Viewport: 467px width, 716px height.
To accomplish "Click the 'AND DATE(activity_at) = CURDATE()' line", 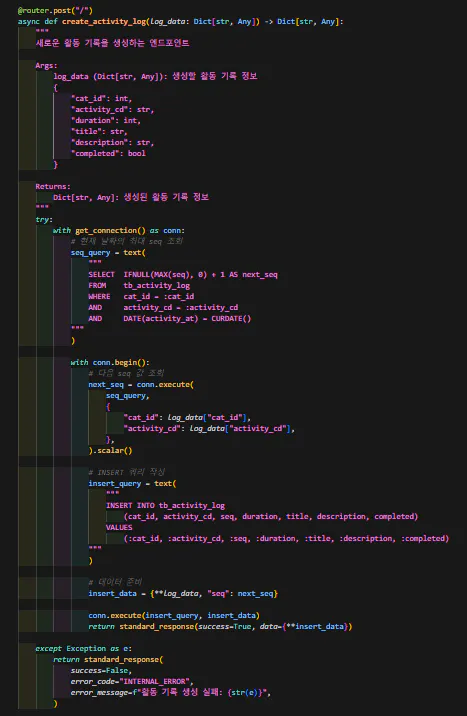I will tap(170, 318).
